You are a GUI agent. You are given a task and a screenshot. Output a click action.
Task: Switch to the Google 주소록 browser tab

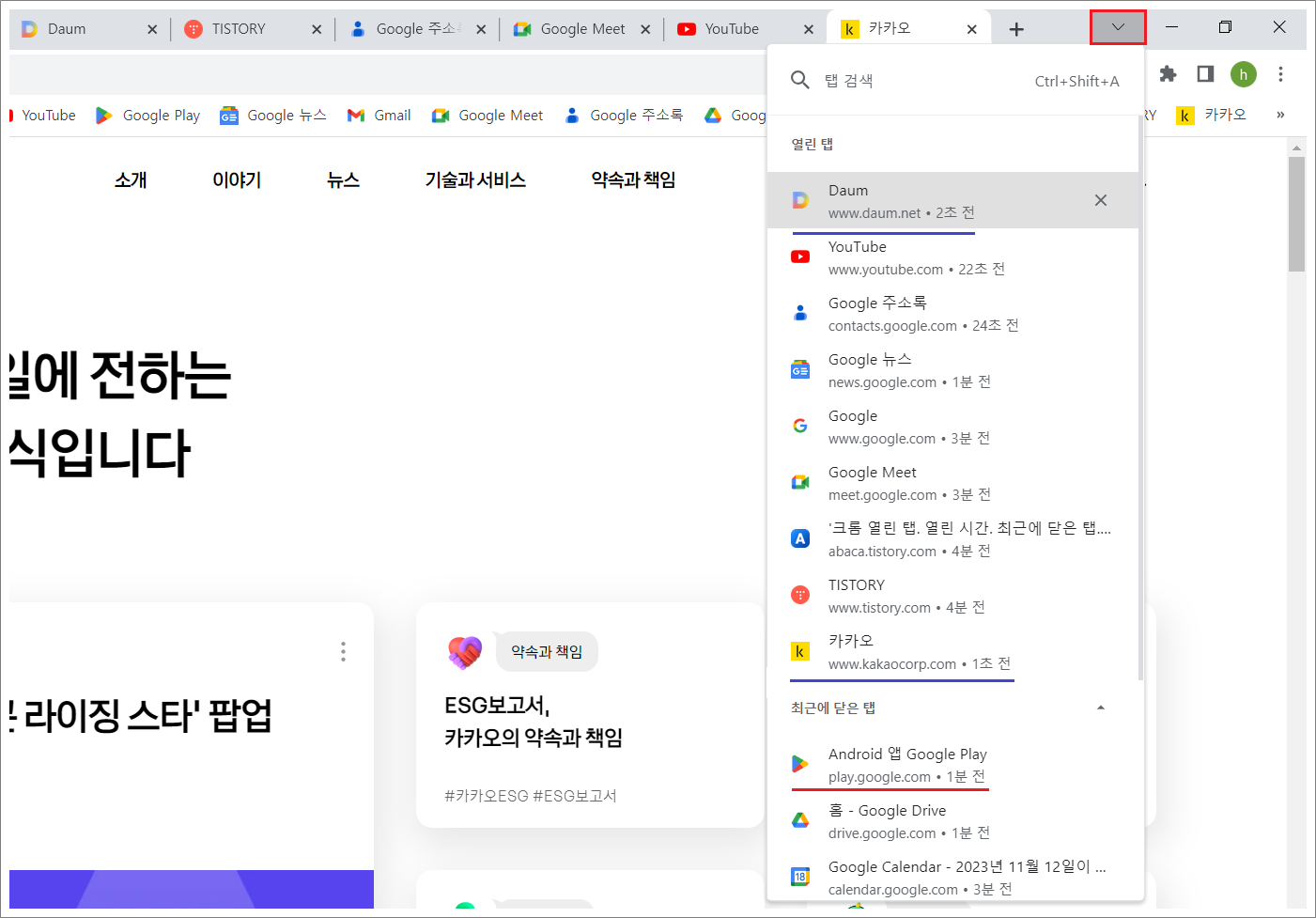[x=416, y=29]
